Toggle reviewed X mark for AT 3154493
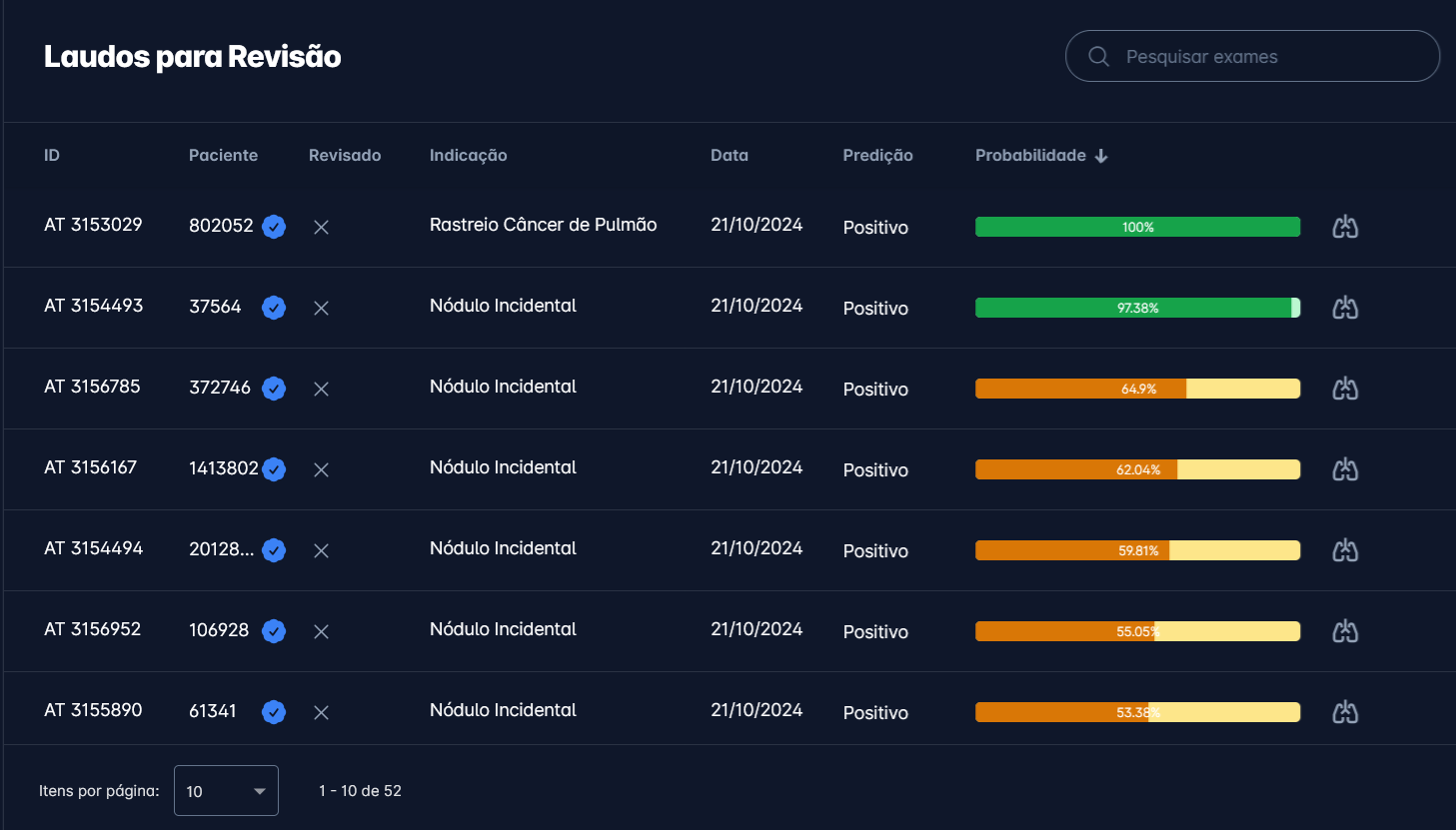 click(321, 309)
